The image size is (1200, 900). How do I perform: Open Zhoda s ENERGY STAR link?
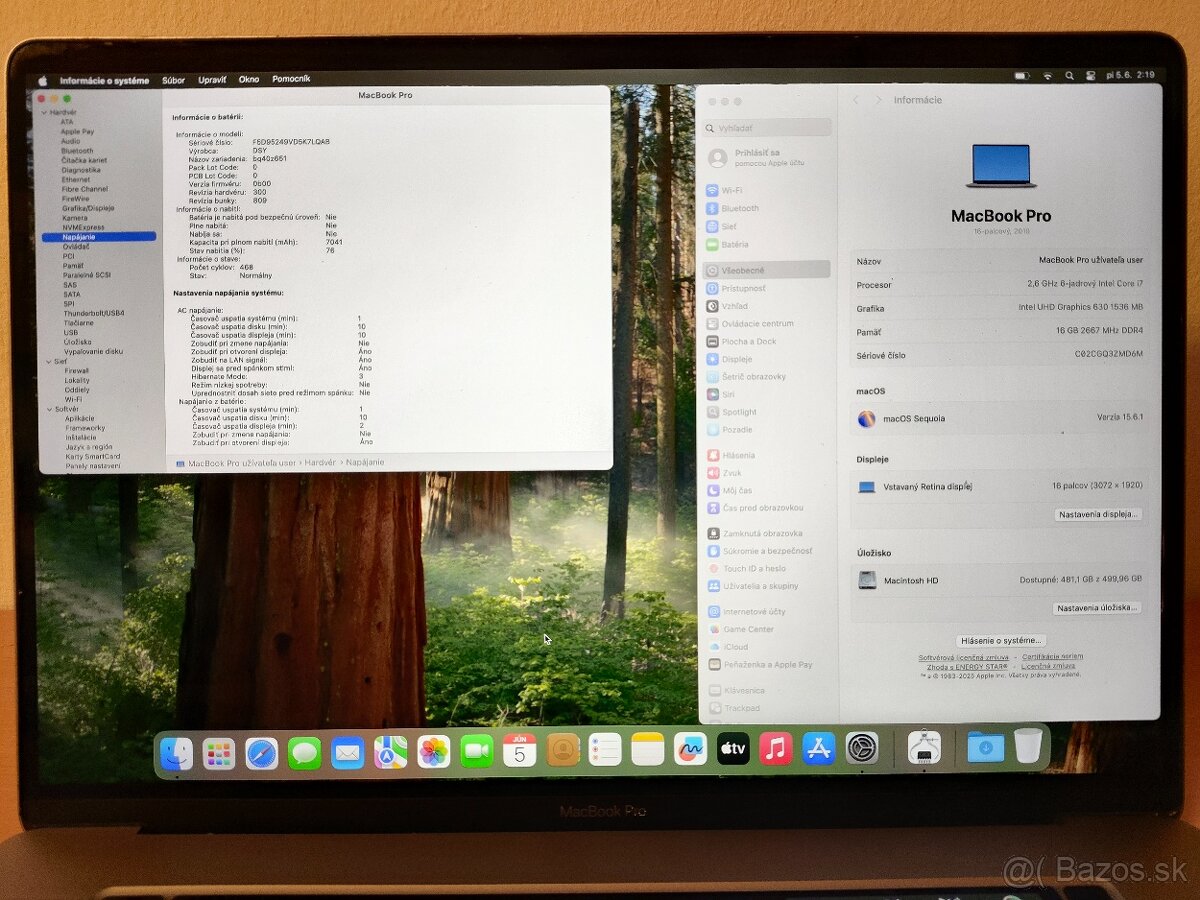pyautogui.click(x=967, y=666)
